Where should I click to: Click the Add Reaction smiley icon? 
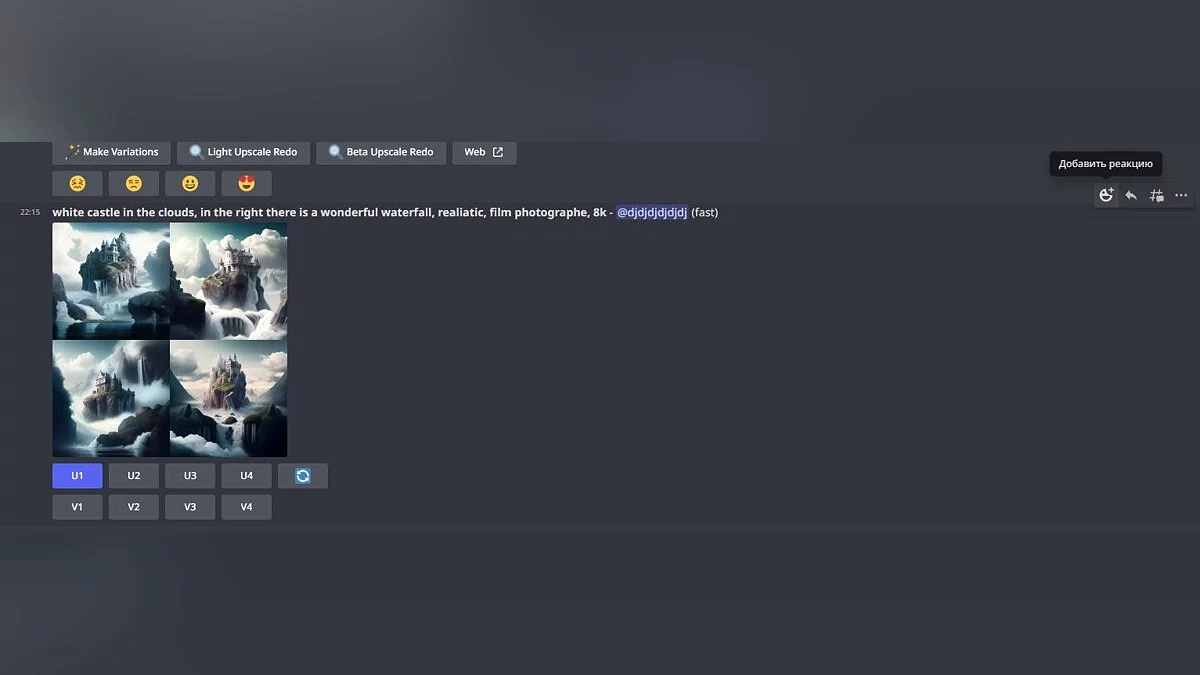[1106, 196]
